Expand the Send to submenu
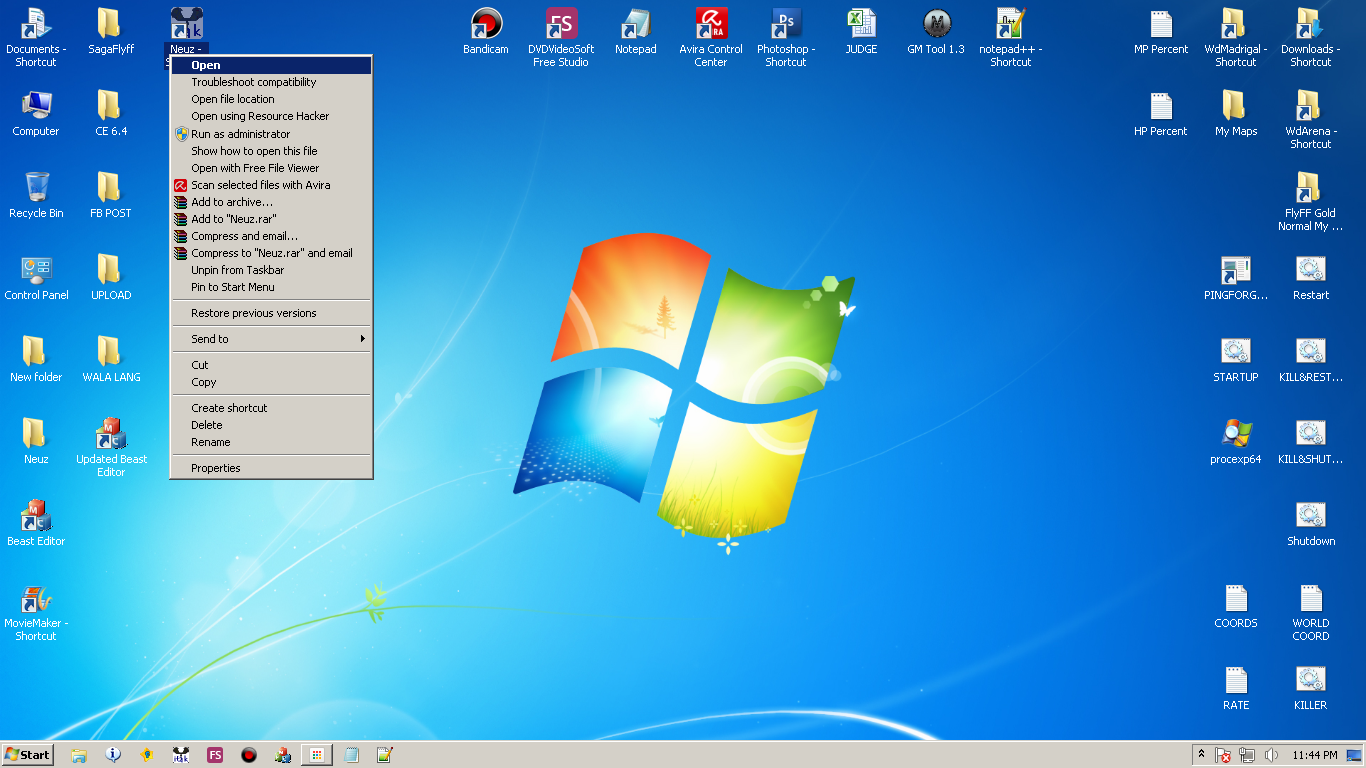 (x=271, y=338)
